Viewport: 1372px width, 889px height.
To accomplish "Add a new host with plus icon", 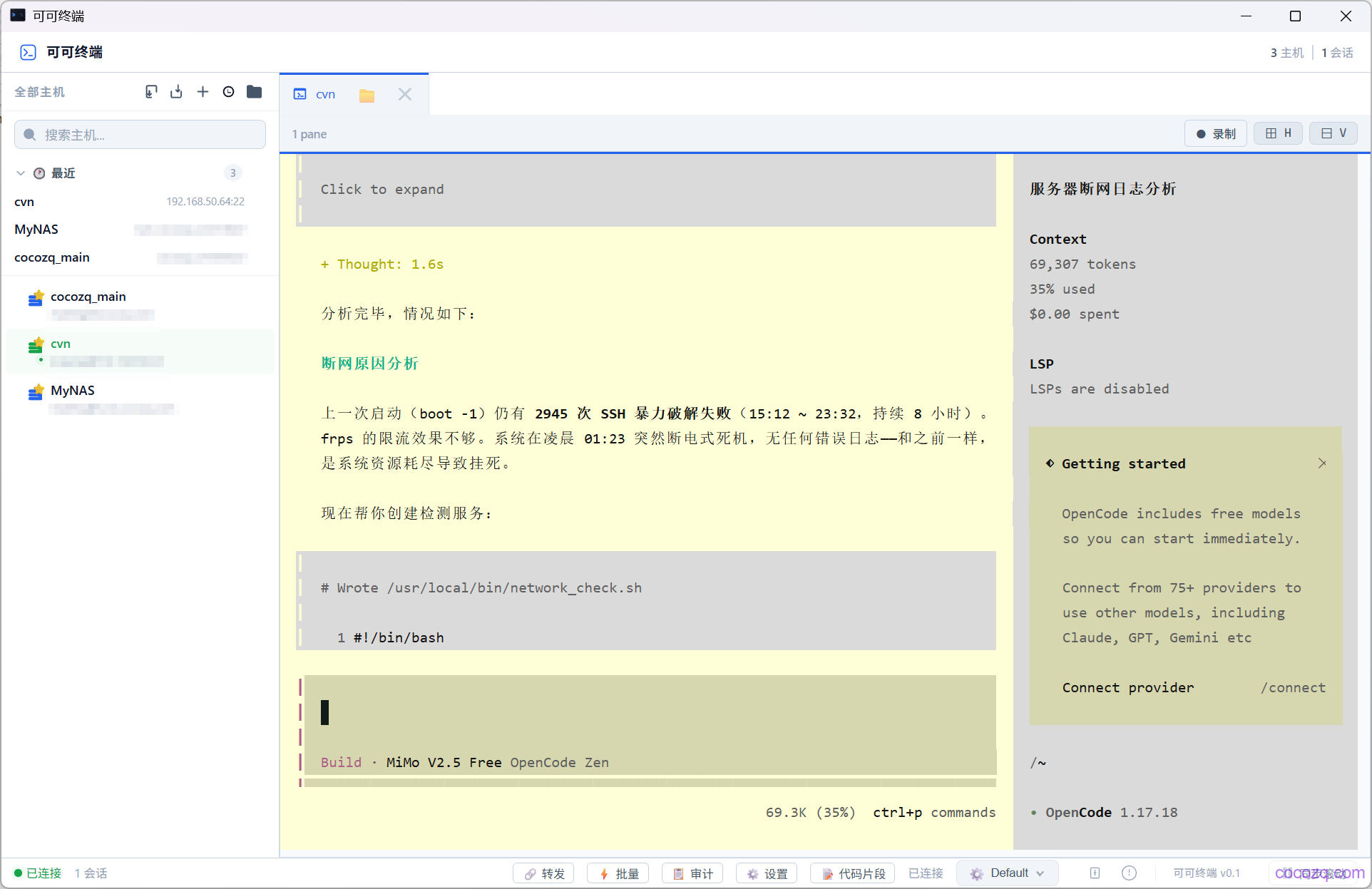I will [x=203, y=92].
